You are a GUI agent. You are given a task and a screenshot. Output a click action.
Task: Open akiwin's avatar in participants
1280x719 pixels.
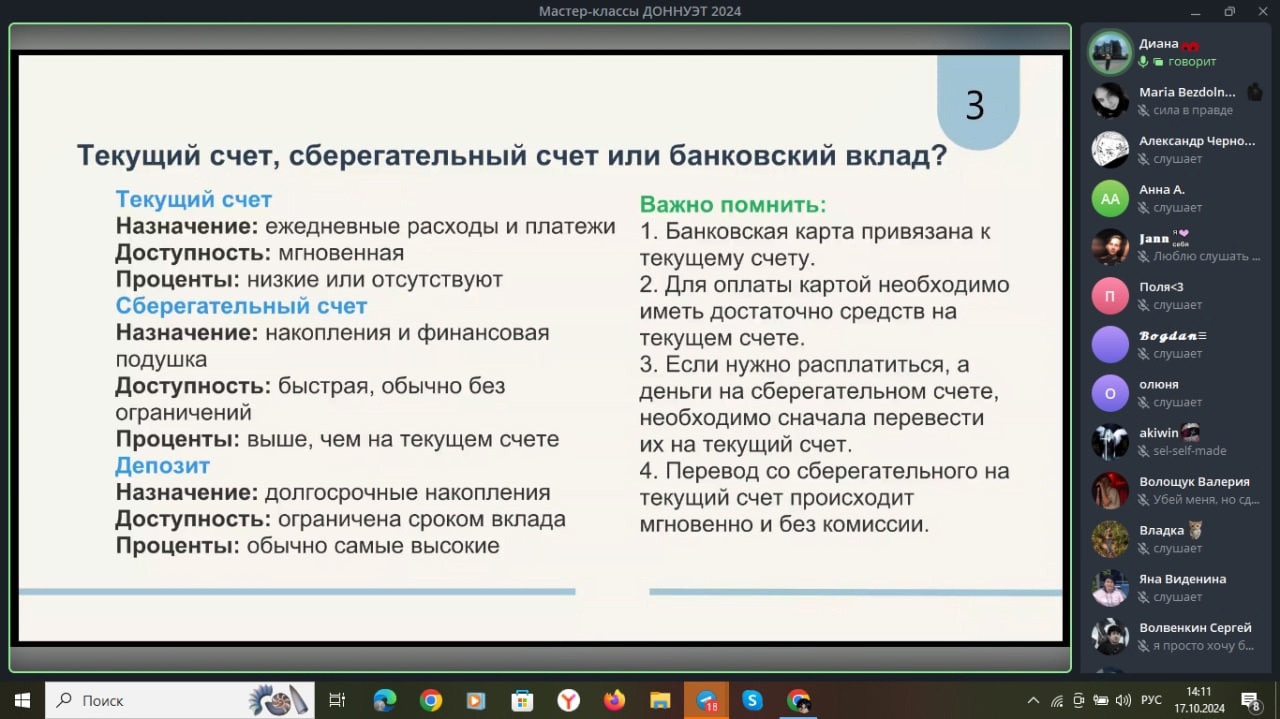point(1110,442)
